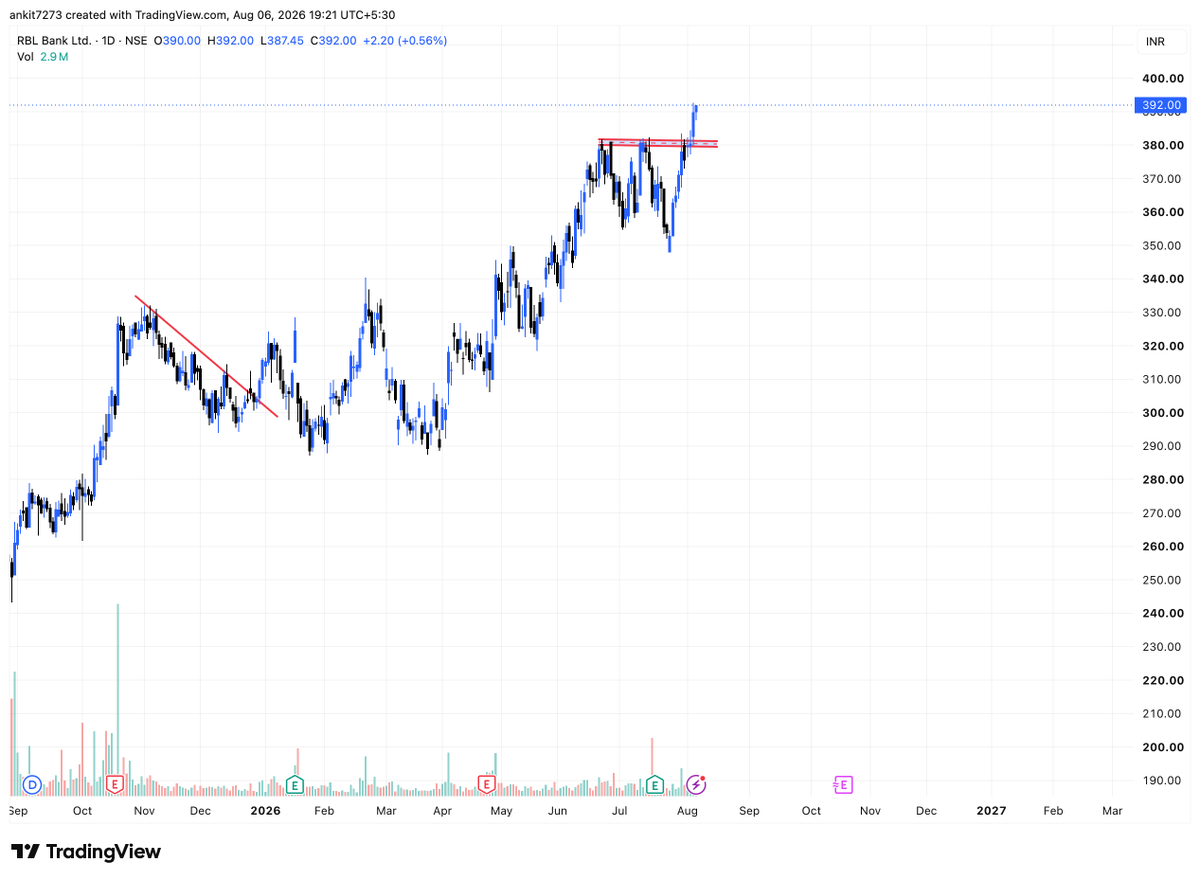Click the 340.00 price axis label
The width and height of the screenshot is (1200, 880).
(x=1163, y=279)
